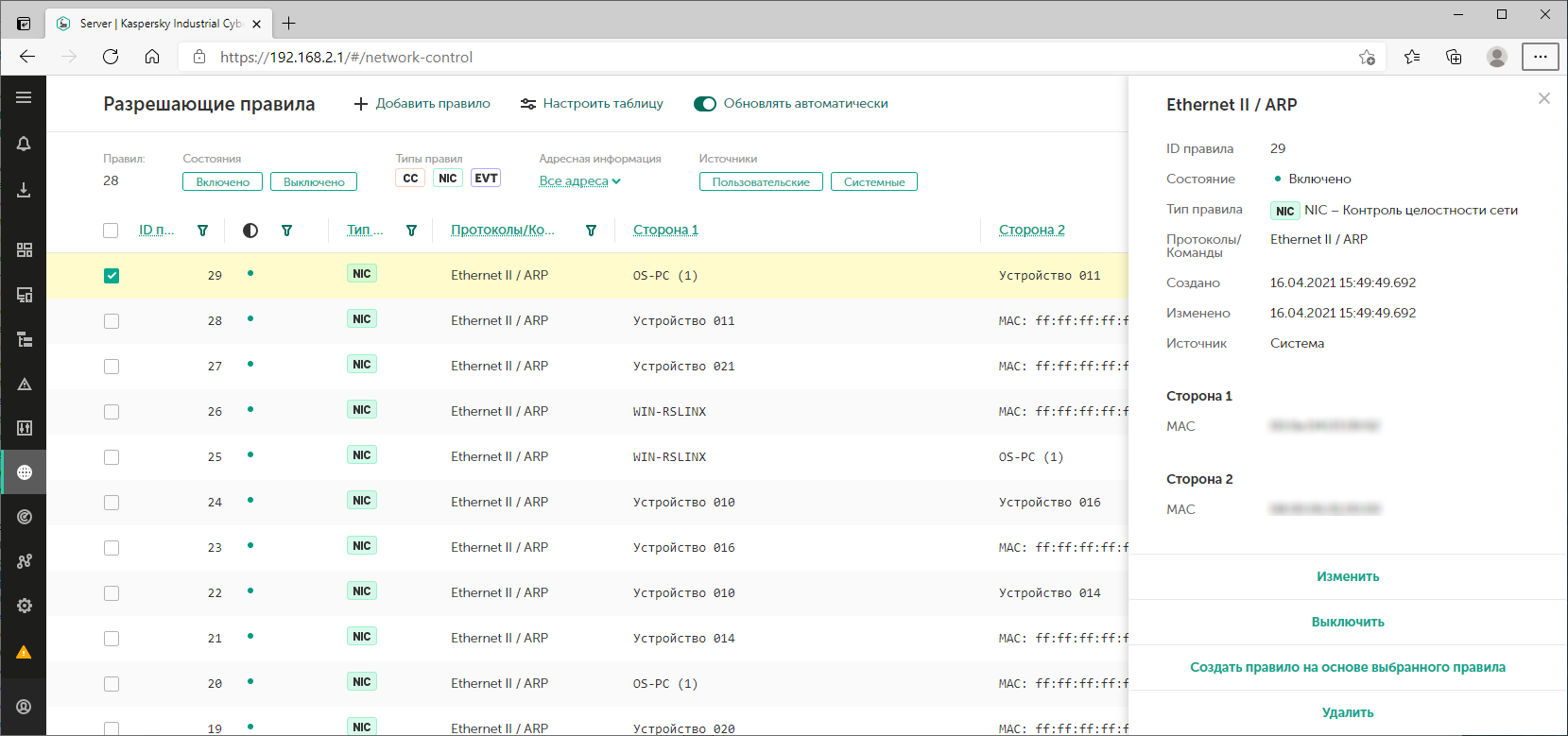Click the download icon in sidebar
1568x736 pixels.
point(24,190)
